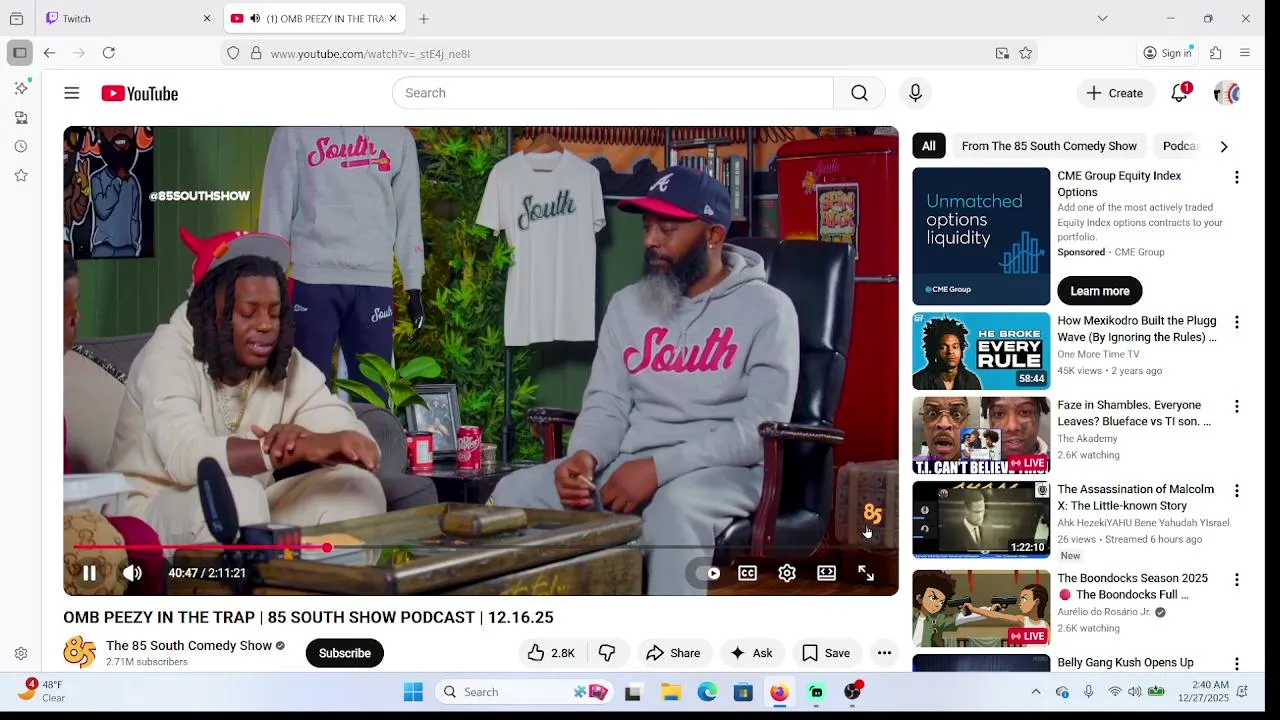This screenshot has width=1280, height=720.
Task: Subscribe to The 85 South Comedy Show
Action: (x=345, y=653)
